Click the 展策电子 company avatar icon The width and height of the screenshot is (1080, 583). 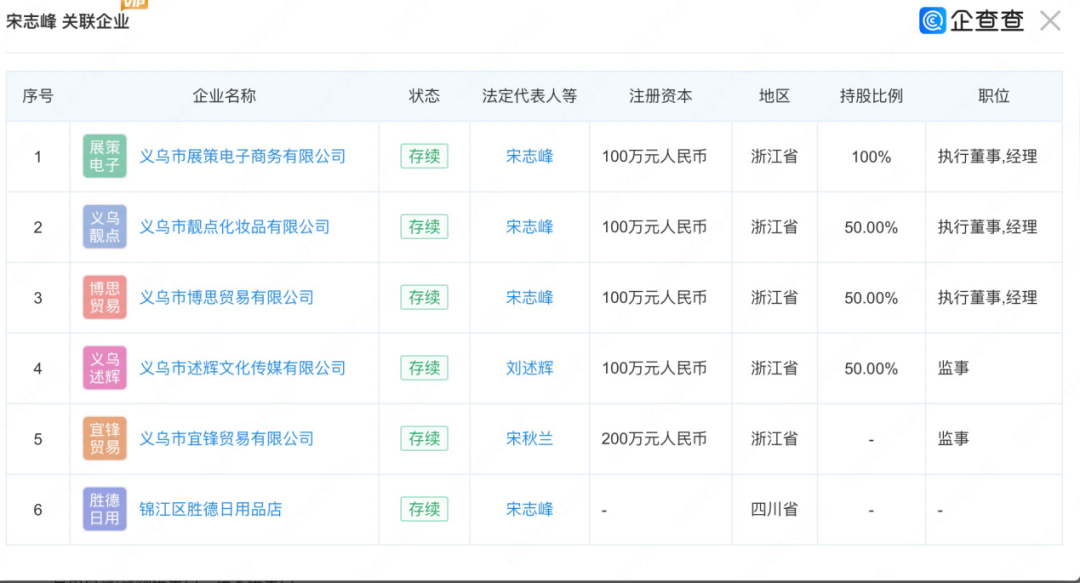click(104, 156)
